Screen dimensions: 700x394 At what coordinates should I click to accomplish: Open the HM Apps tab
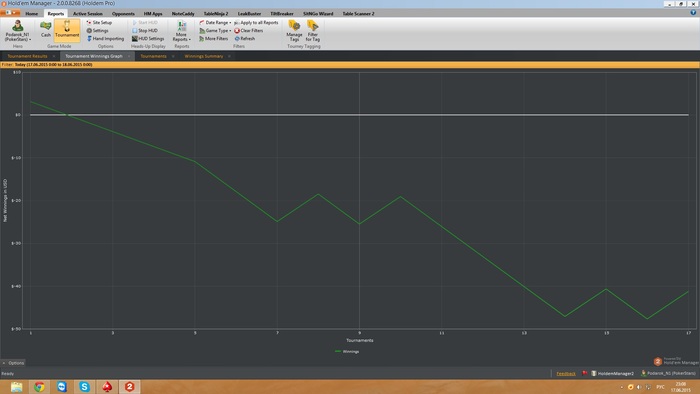tap(153, 13)
